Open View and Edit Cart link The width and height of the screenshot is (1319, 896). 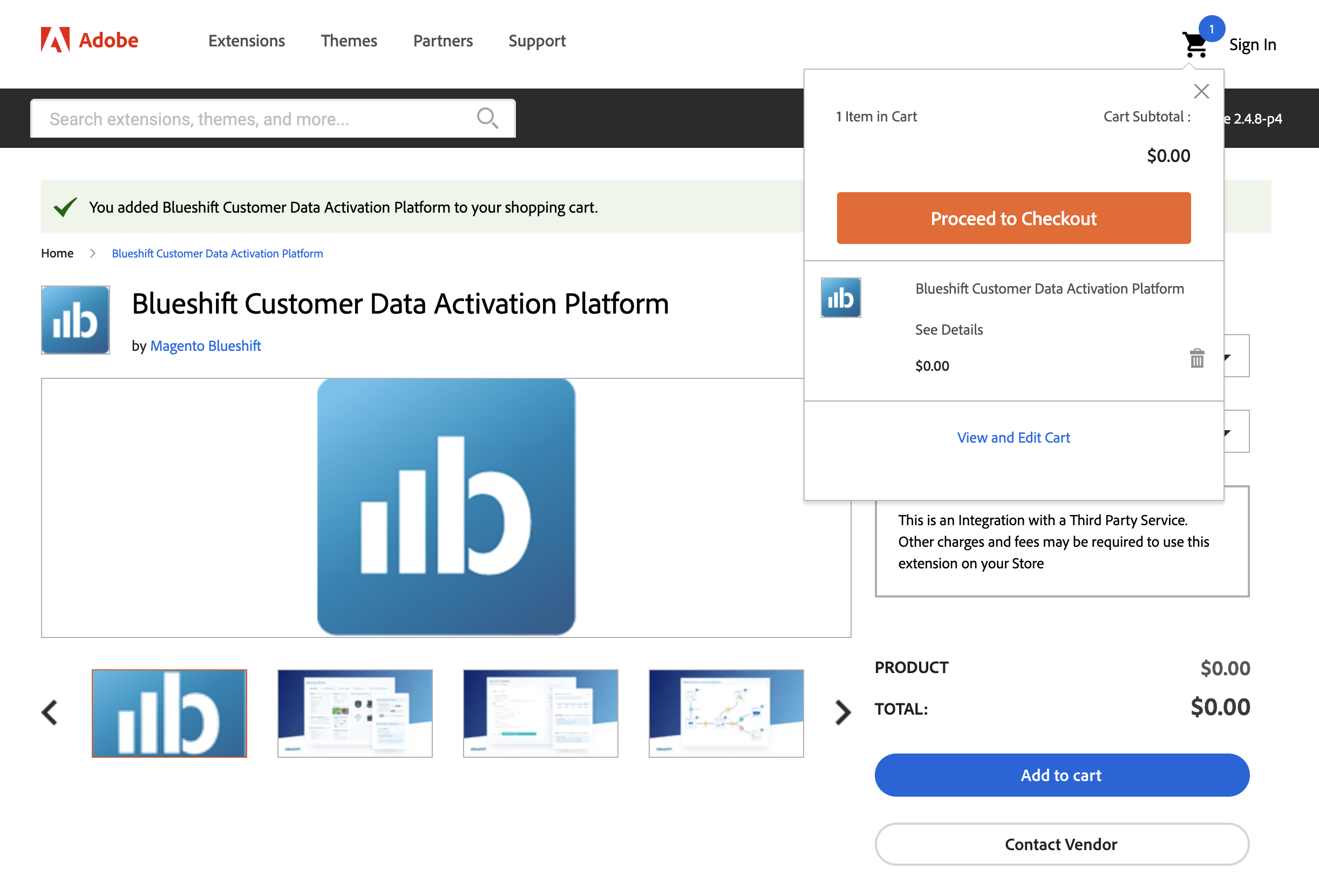pos(1013,438)
